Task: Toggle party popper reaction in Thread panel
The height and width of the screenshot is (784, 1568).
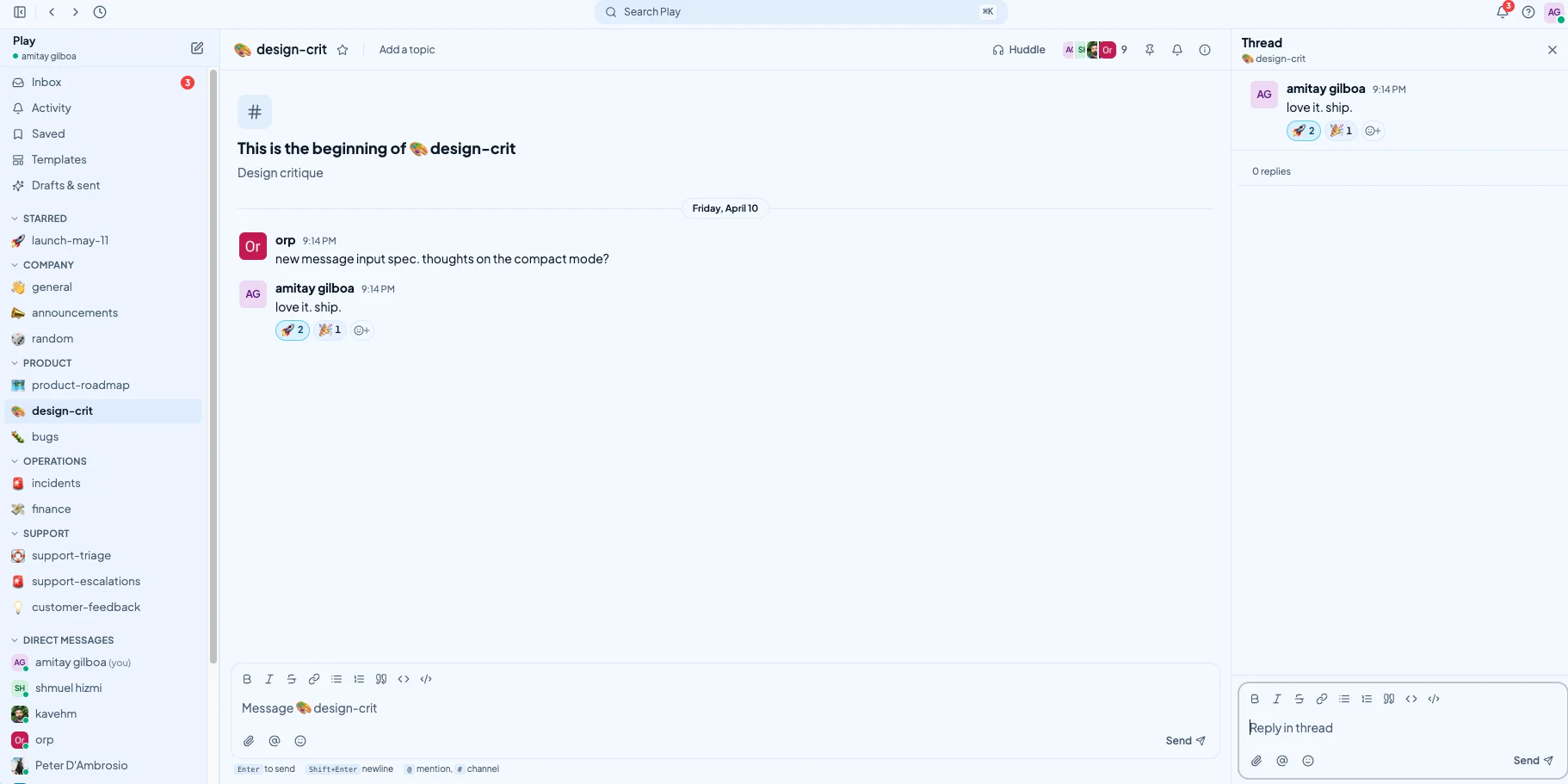Action: coord(1341,131)
